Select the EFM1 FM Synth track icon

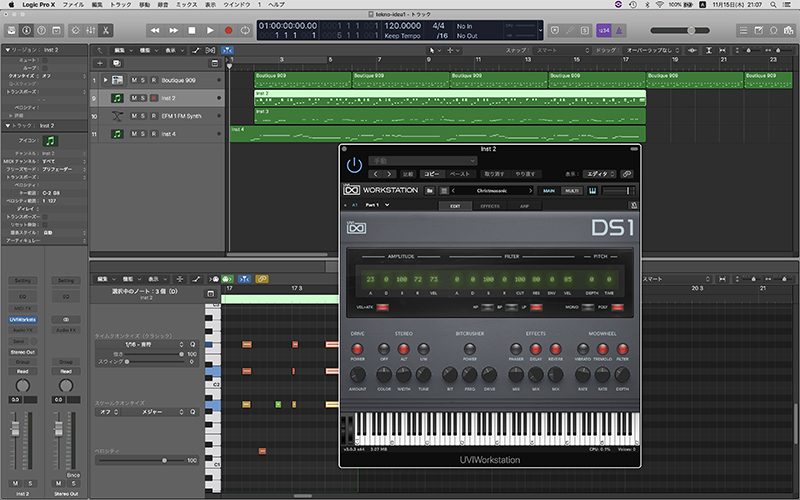[117, 116]
